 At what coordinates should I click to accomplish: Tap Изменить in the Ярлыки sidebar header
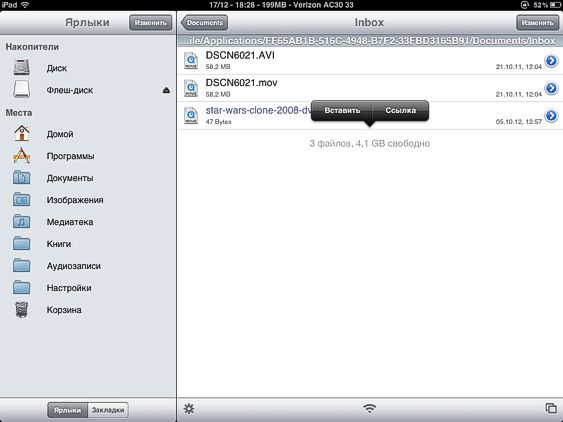coord(150,23)
